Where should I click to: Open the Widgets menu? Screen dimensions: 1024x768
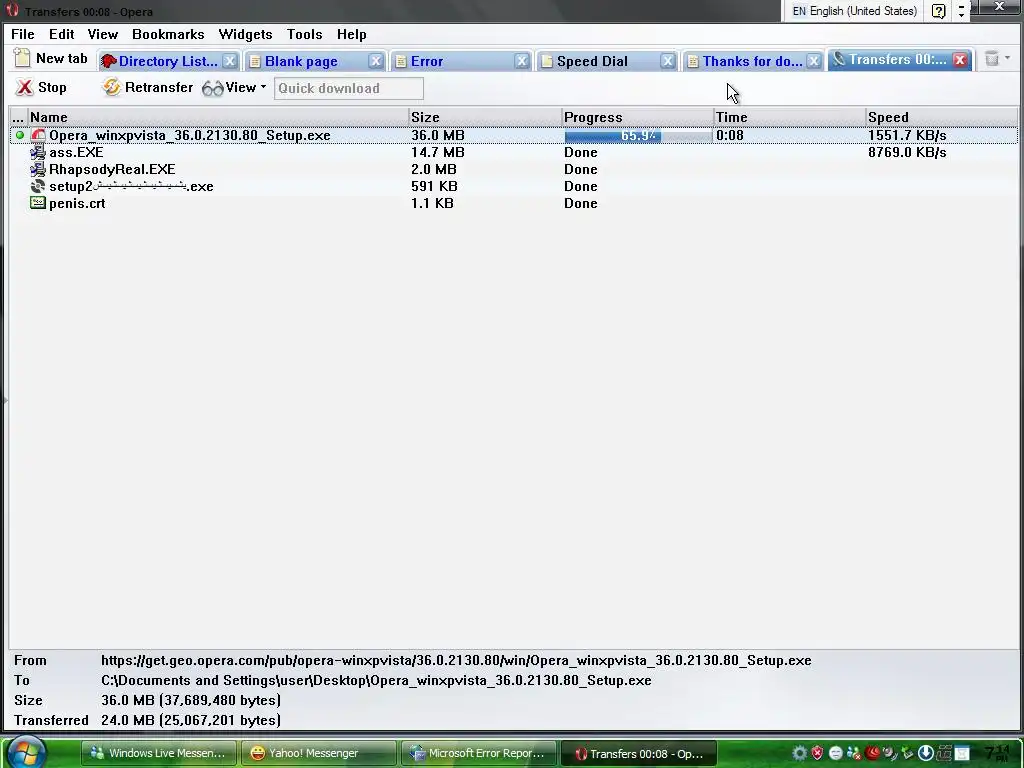245,34
